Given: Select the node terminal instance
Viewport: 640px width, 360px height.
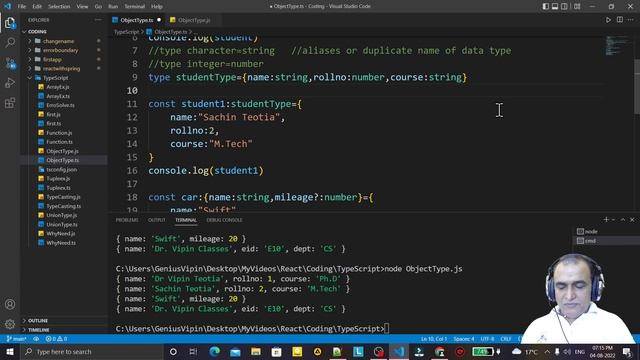Looking at the screenshot, I should click(x=606, y=231).
